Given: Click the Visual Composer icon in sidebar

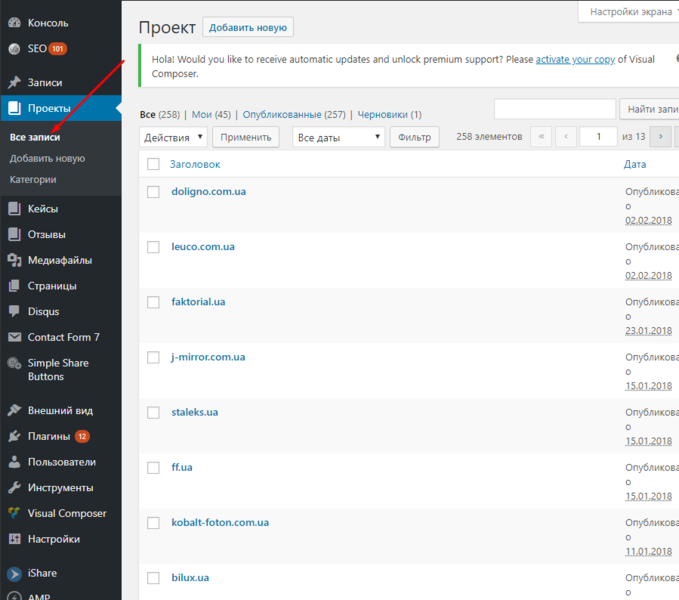Looking at the screenshot, I should click(x=14, y=513).
